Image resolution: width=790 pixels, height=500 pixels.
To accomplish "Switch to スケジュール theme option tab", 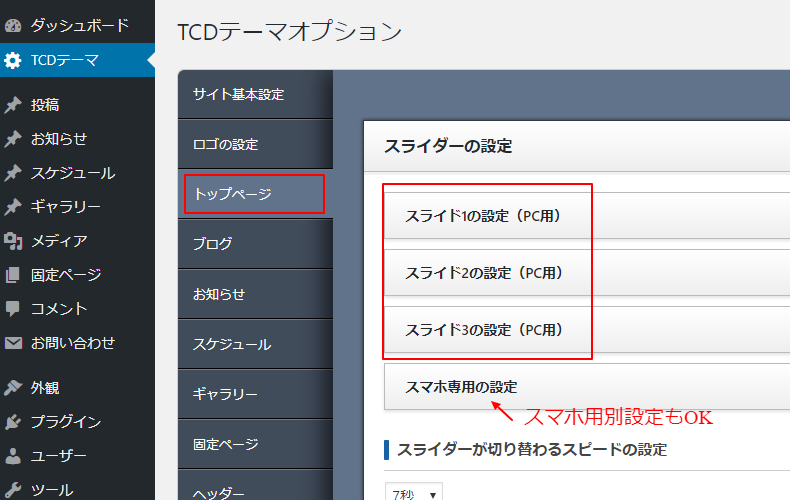I will (255, 344).
